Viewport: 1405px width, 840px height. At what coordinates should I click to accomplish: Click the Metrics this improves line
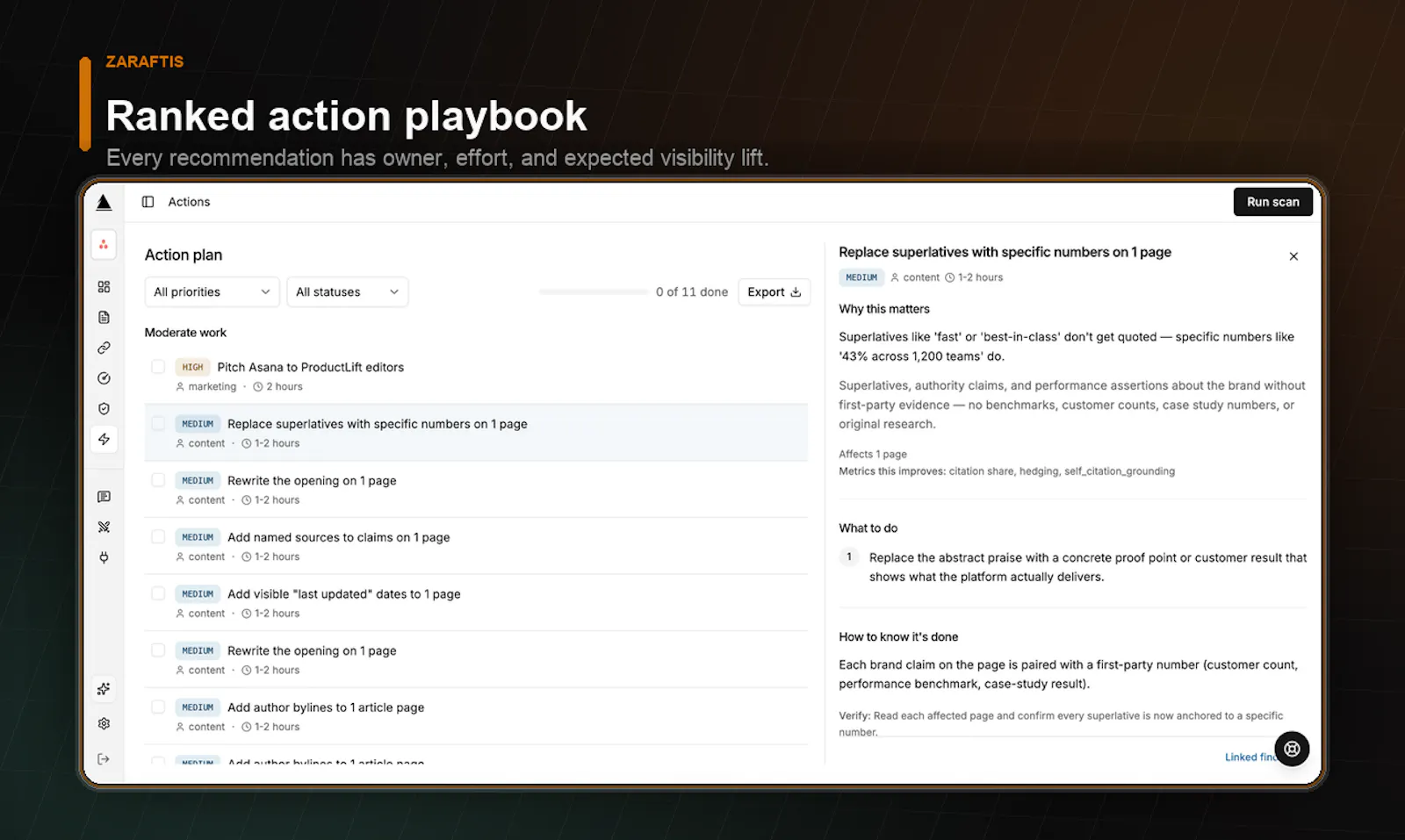coord(1006,471)
